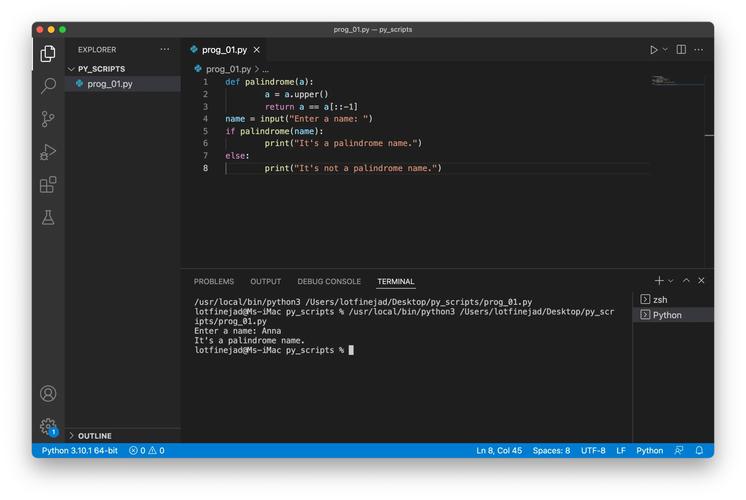Open the Extensions view
This screenshot has width=746, height=500.
[x=48, y=185]
